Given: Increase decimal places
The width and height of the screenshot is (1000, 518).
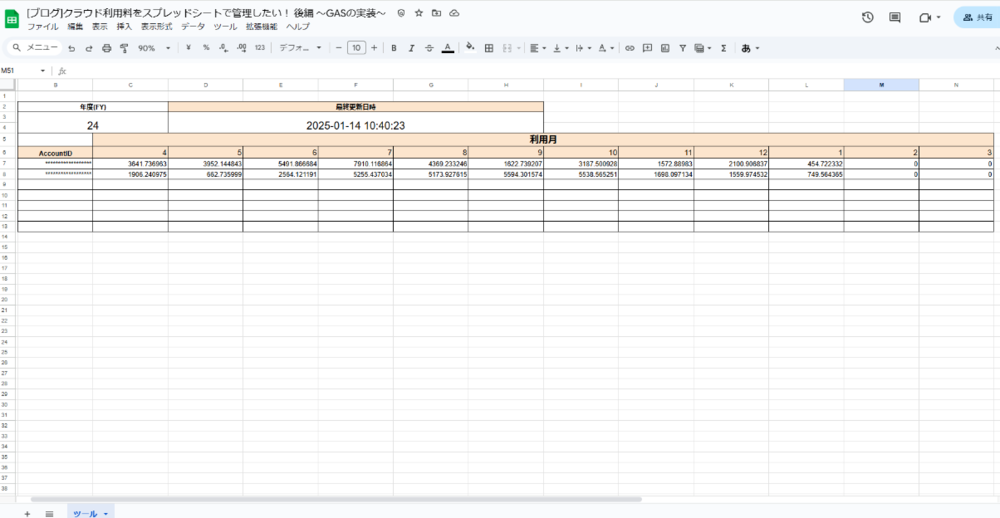Looking at the screenshot, I should click(x=242, y=48).
